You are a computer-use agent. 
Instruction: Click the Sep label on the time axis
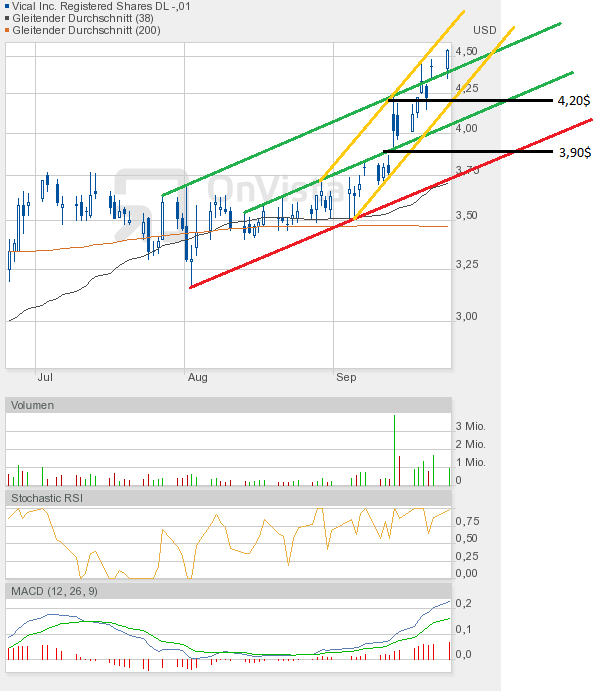coord(346,378)
